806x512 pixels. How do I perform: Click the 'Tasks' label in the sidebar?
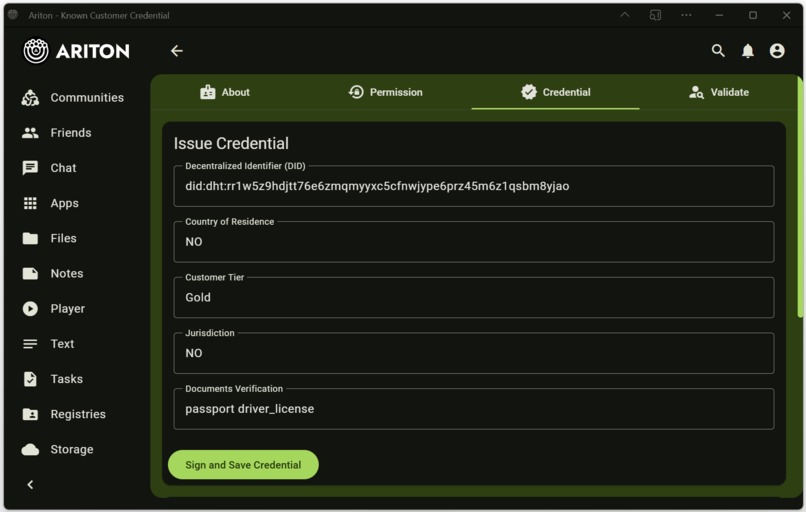click(x=67, y=379)
